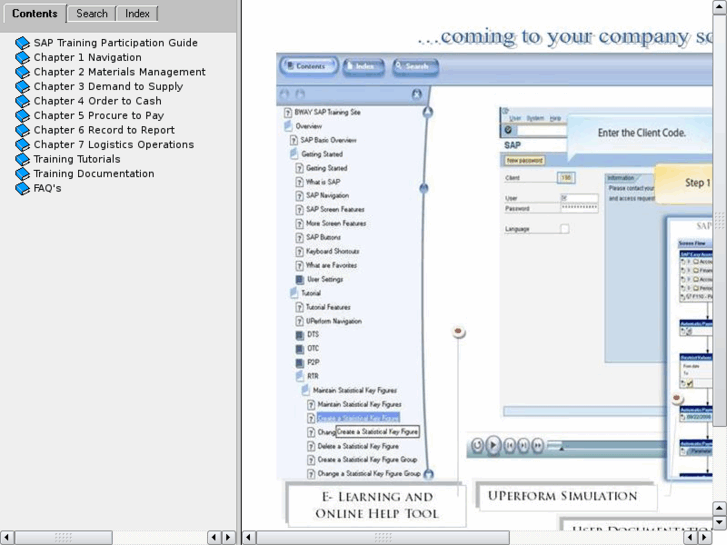The width and height of the screenshot is (727, 545).
Task: Open Chapter 7 Logistics Operations entry
Action: pyautogui.click(x=114, y=145)
